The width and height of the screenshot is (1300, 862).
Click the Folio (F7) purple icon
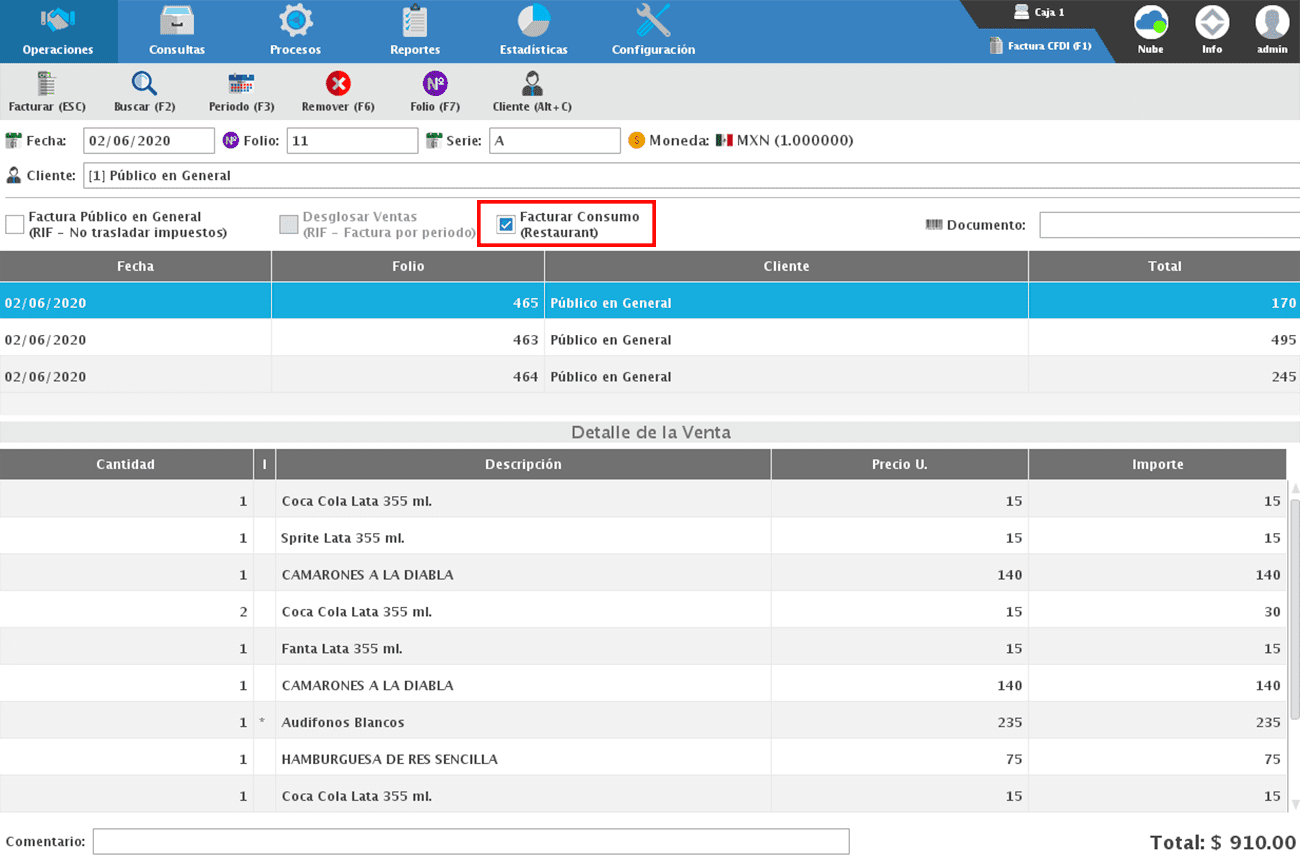435,84
